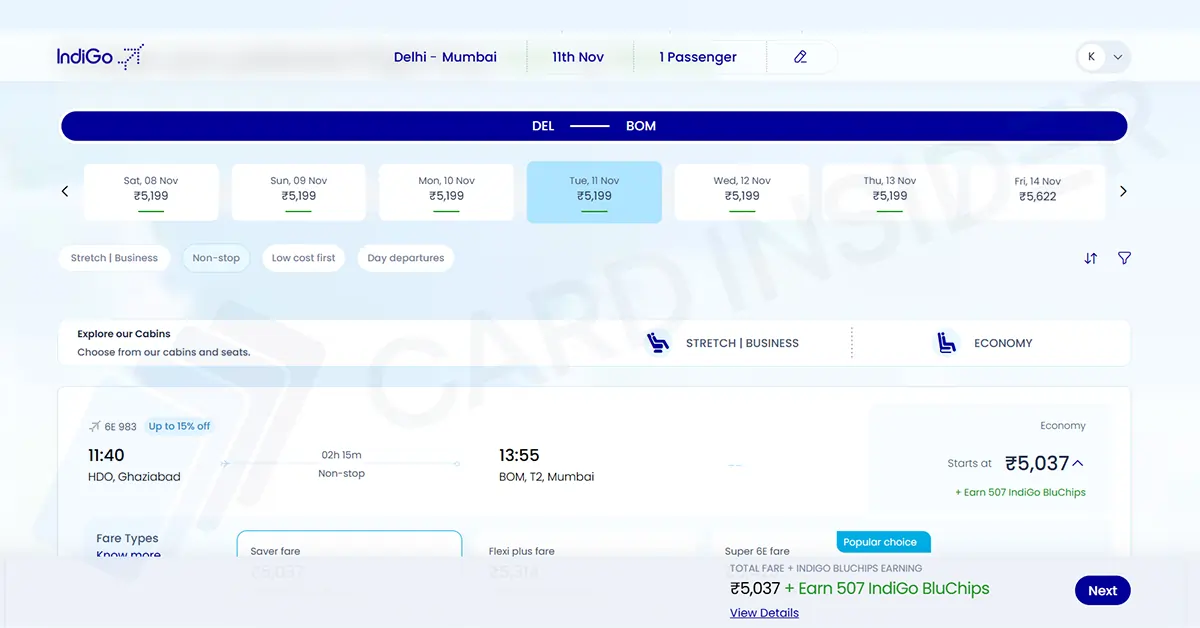Click the BOM, T2, Mumbai text
The height and width of the screenshot is (628, 1200).
pos(546,477)
